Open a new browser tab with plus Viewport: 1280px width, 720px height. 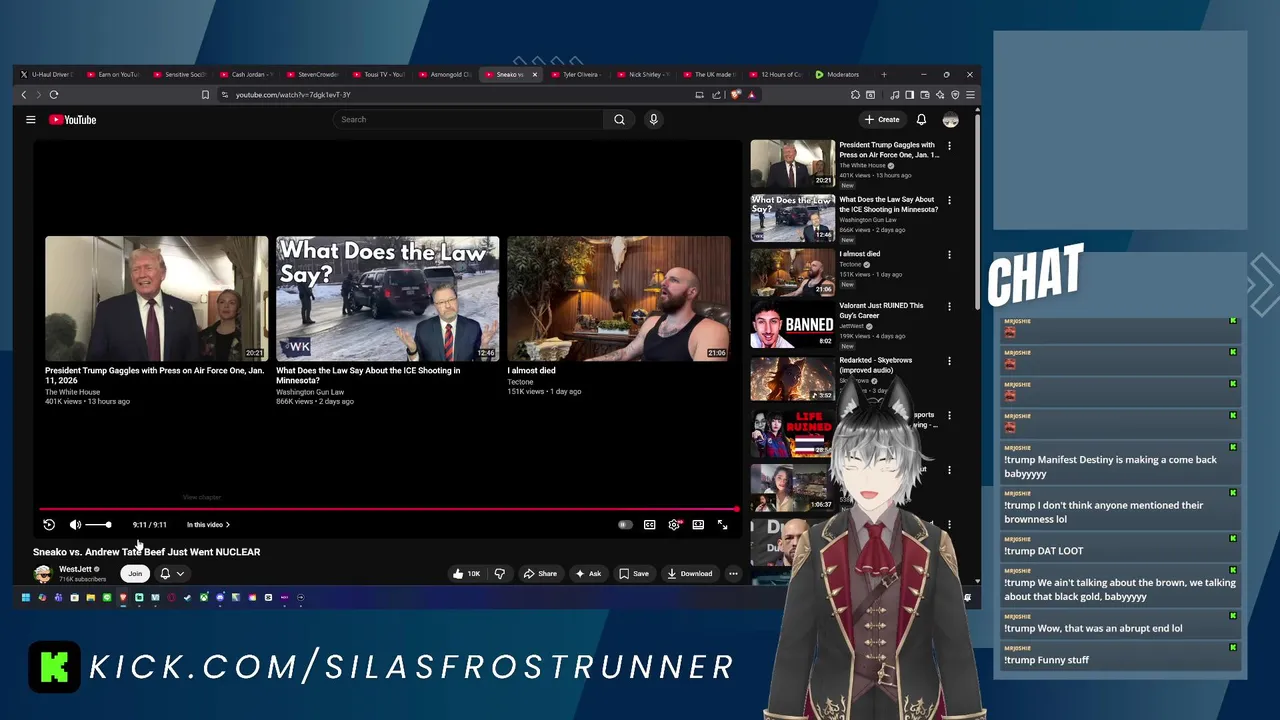(x=883, y=75)
